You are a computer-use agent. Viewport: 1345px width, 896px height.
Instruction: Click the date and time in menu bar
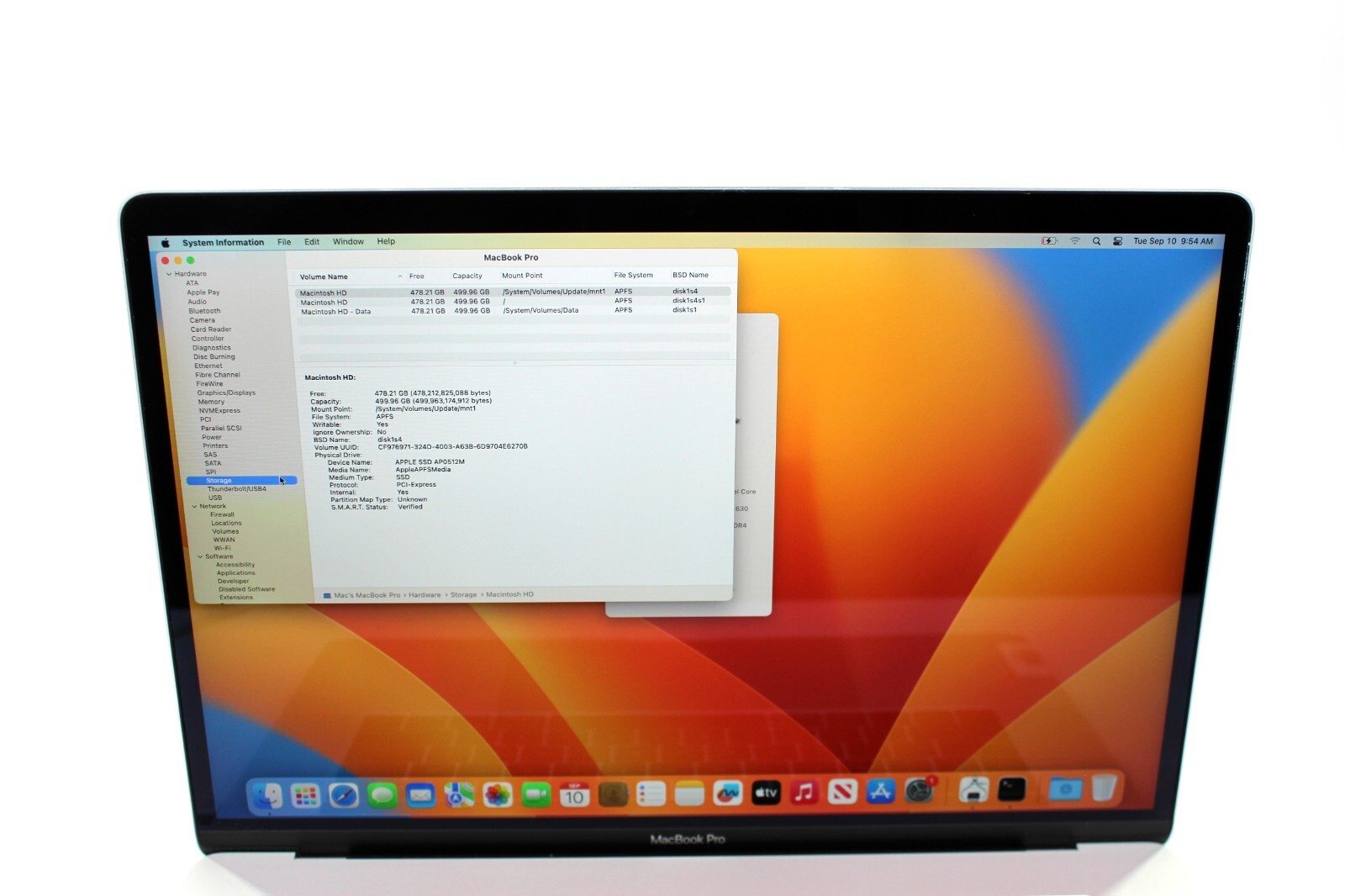(x=1173, y=241)
